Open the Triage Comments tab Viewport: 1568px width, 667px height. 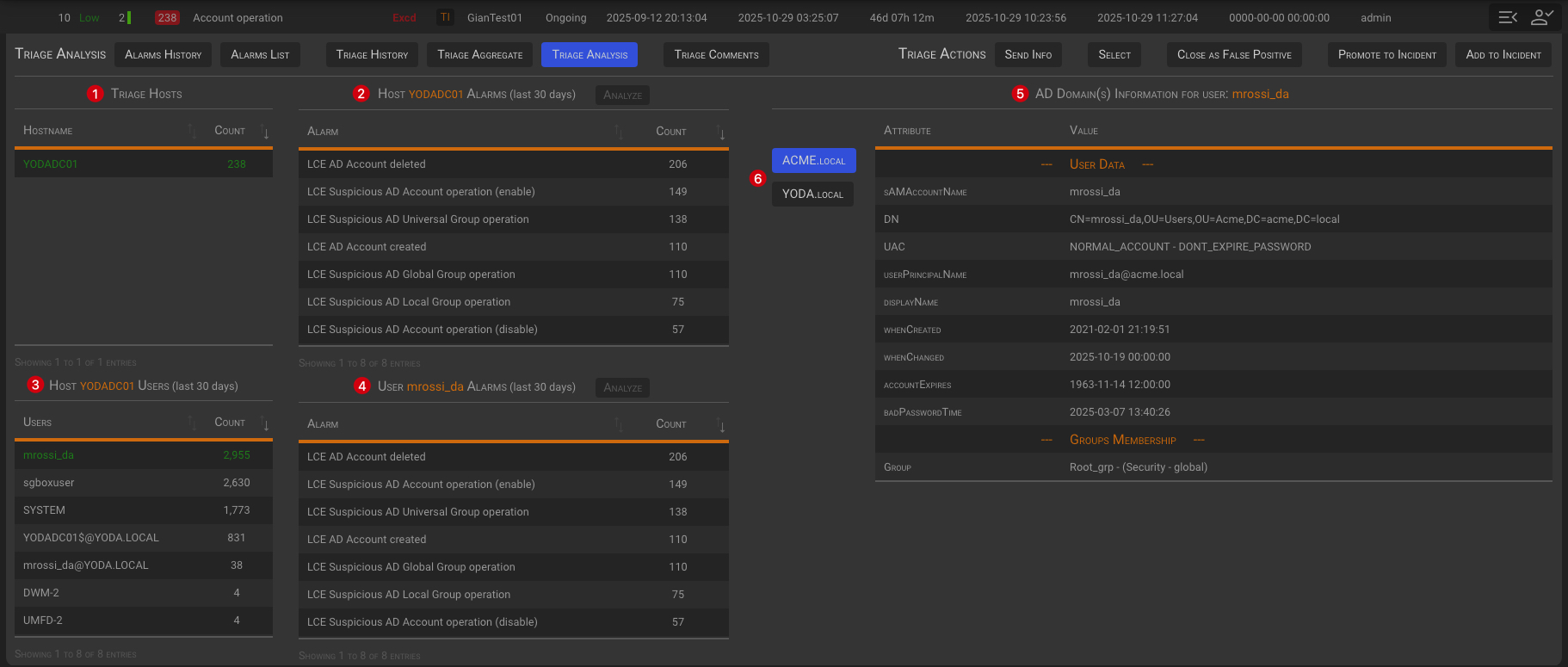click(716, 55)
